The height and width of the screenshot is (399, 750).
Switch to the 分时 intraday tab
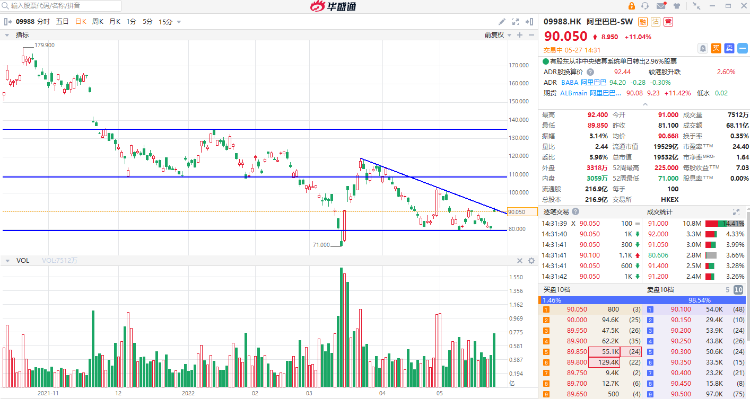[x=44, y=22]
